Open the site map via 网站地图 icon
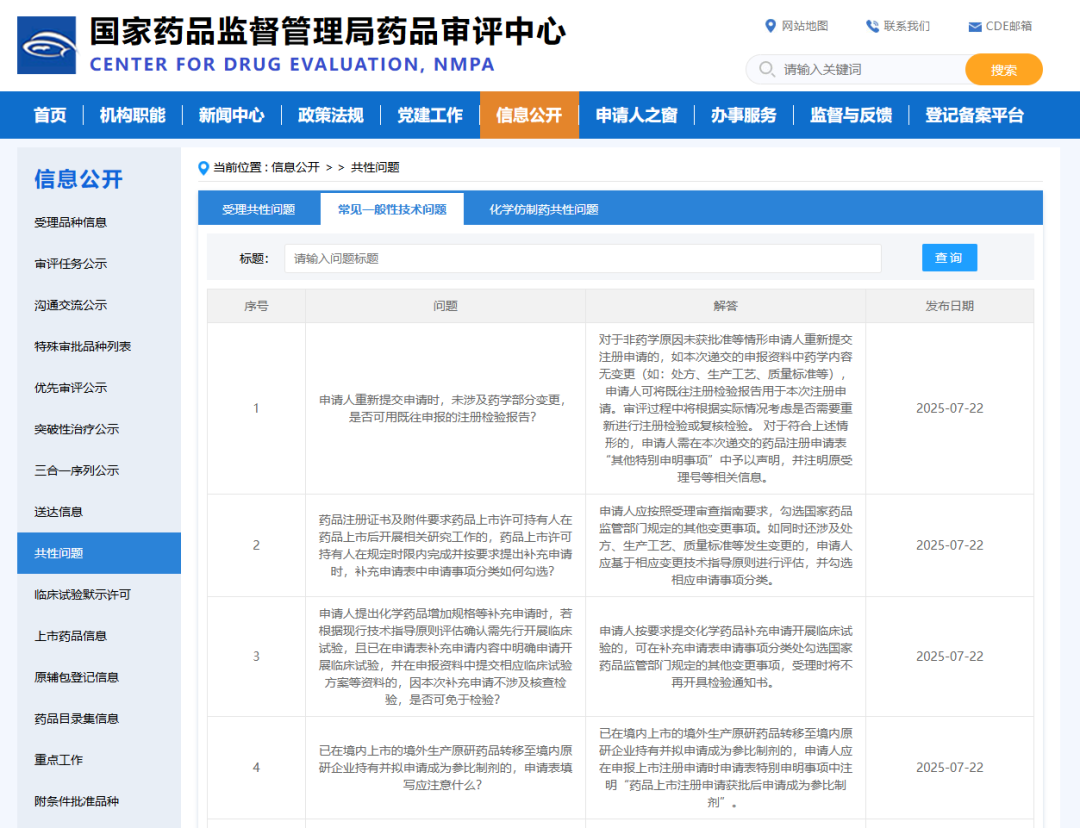Image resolution: width=1080 pixels, height=828 pixels. coord(768,26)
